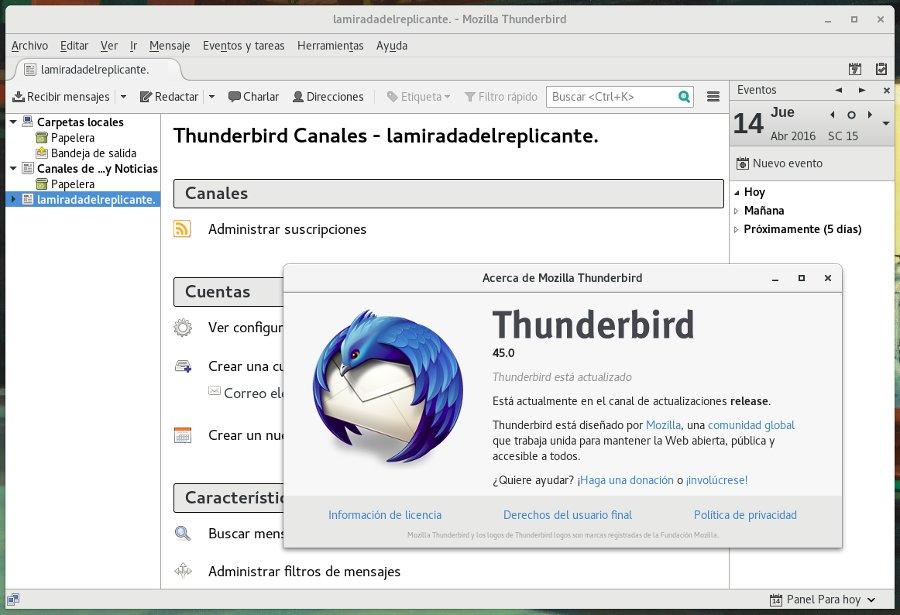Open the Herramientas menu

pos(329,45)
